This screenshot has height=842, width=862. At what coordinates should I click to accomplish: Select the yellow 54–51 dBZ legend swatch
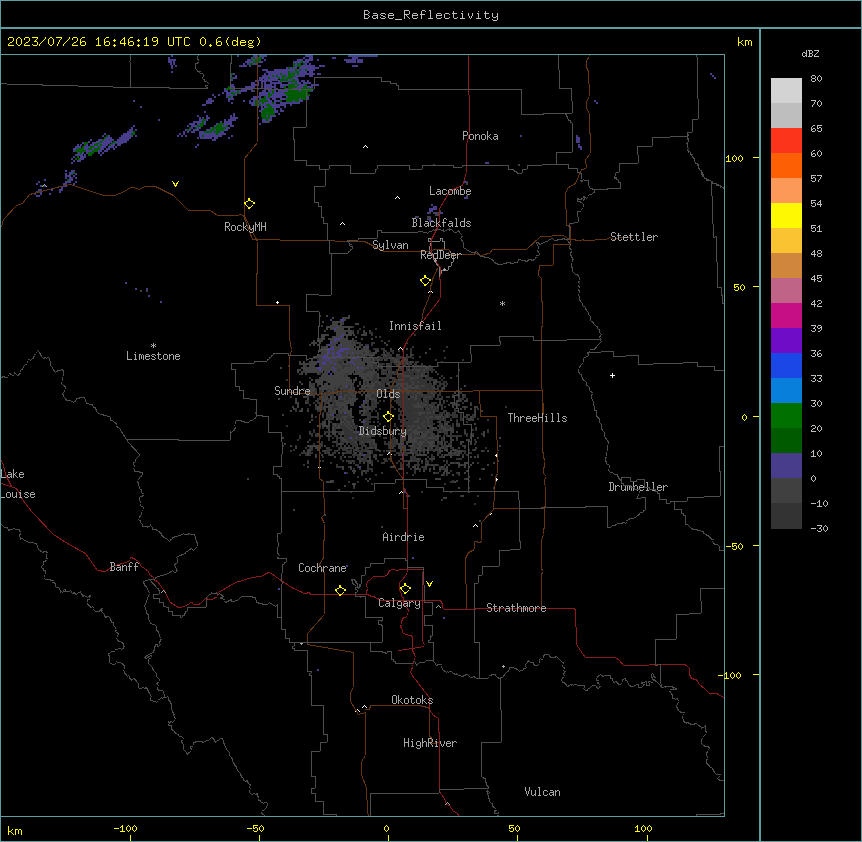tap(786, 215)
